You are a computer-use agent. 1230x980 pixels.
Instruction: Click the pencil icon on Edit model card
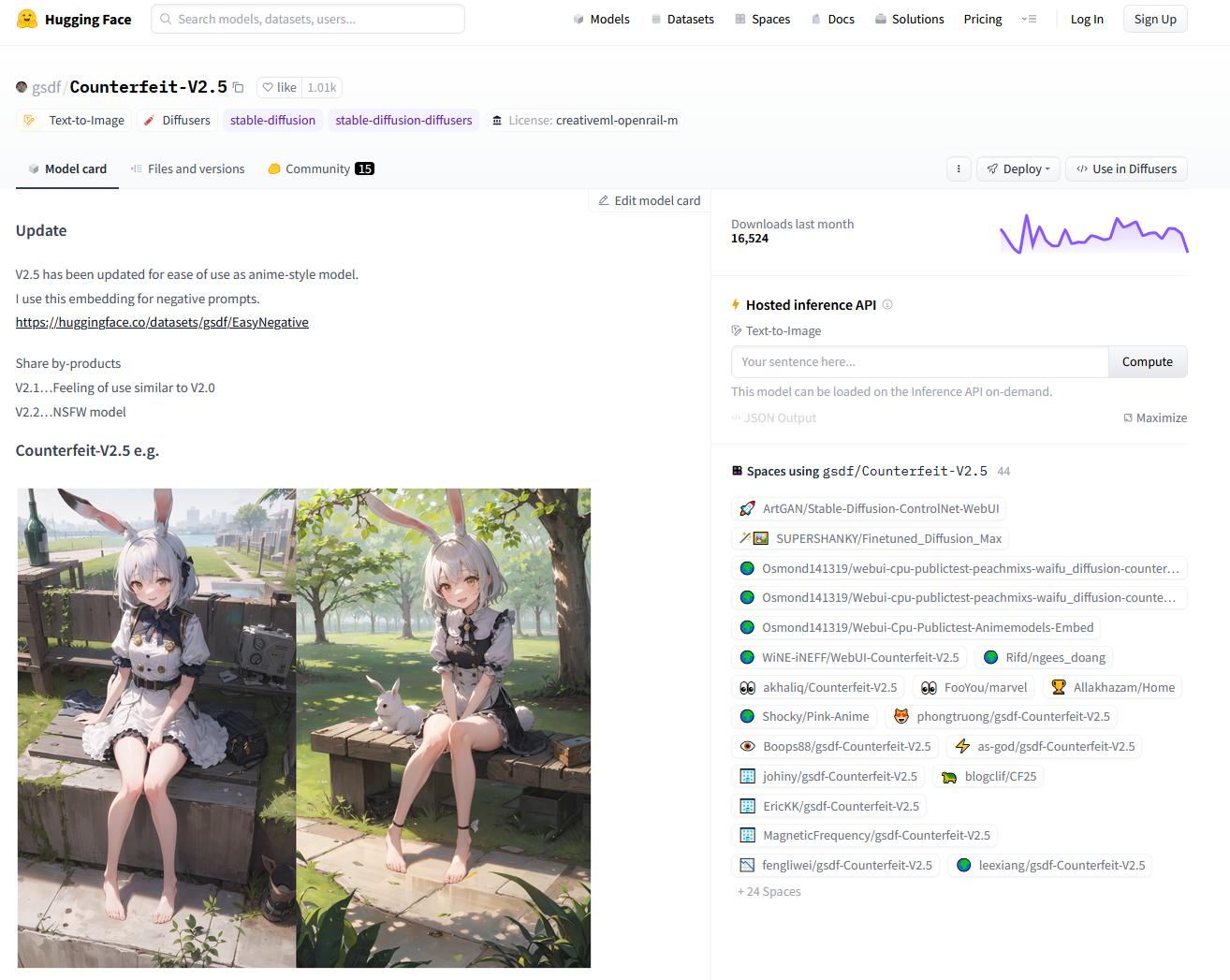(x=604, y=200)
